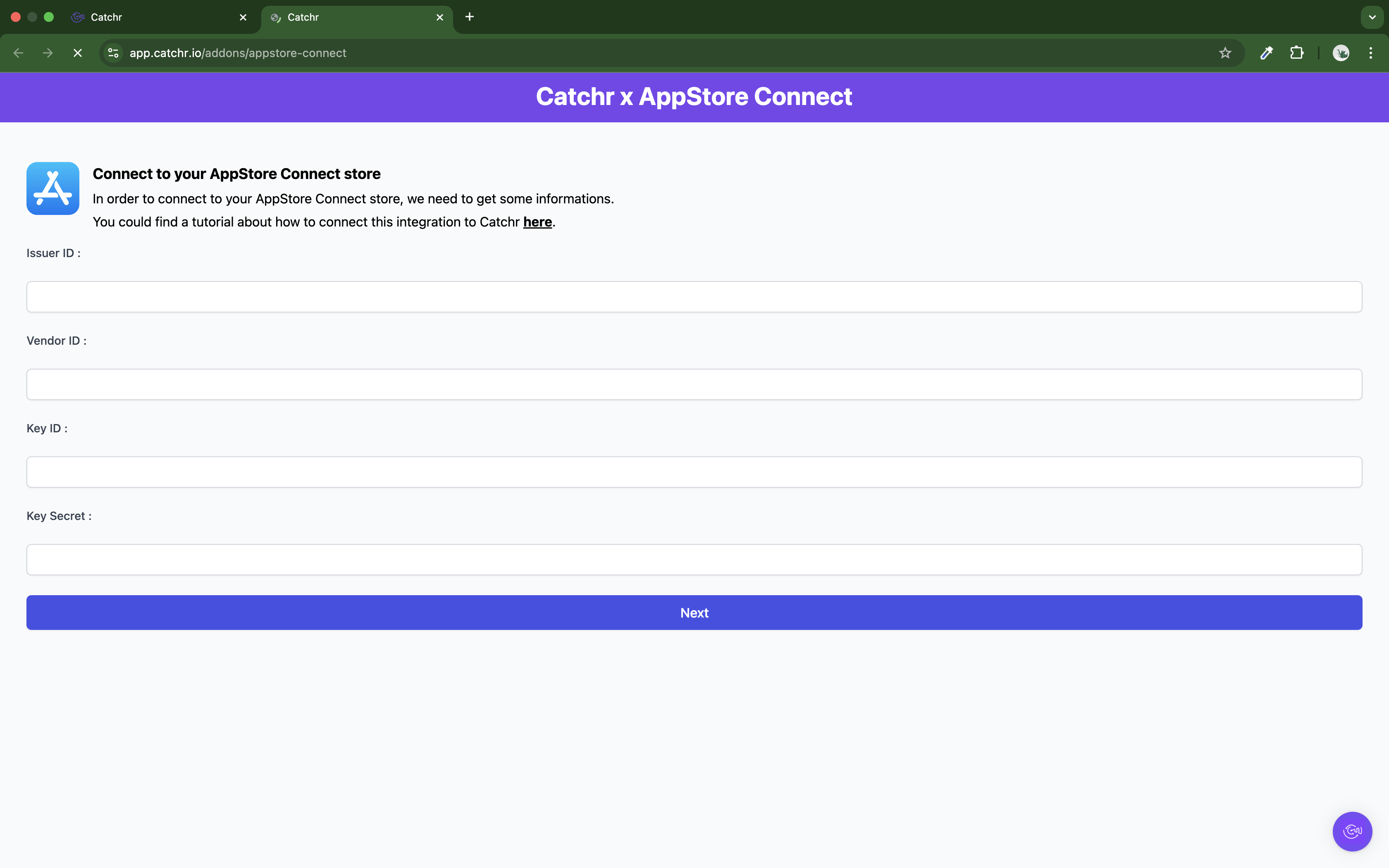
Task: Click the macOS red close window button
Action: (16, 17)
